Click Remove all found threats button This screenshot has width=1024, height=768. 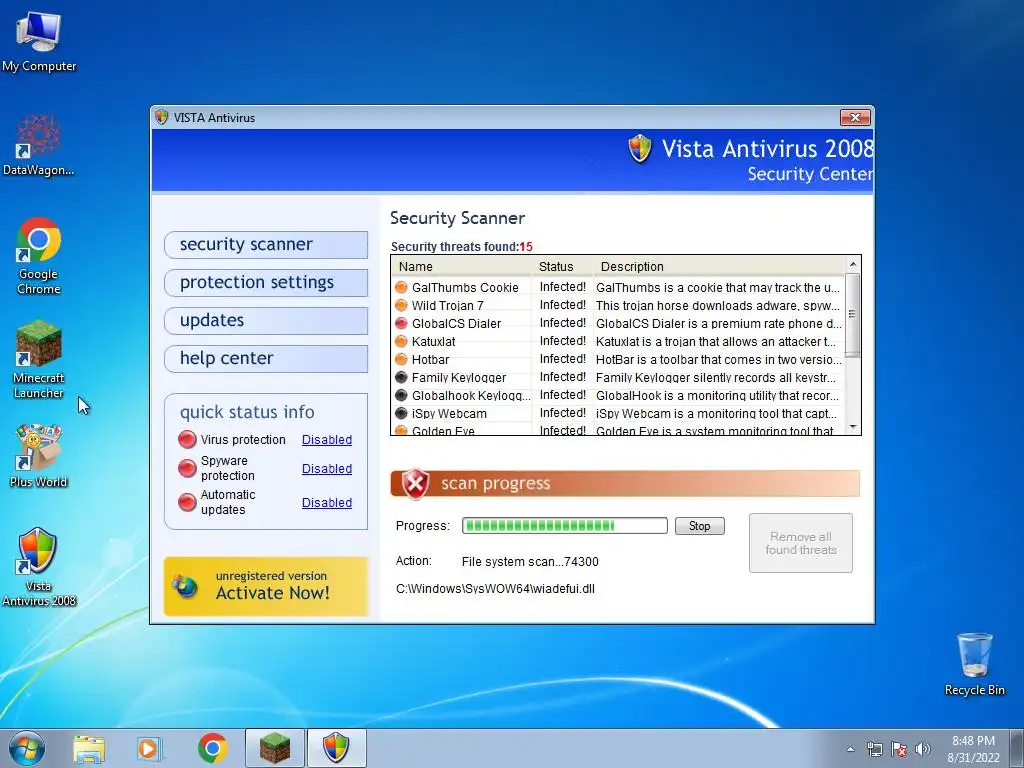pyautogui.click(x=801, y=543)
